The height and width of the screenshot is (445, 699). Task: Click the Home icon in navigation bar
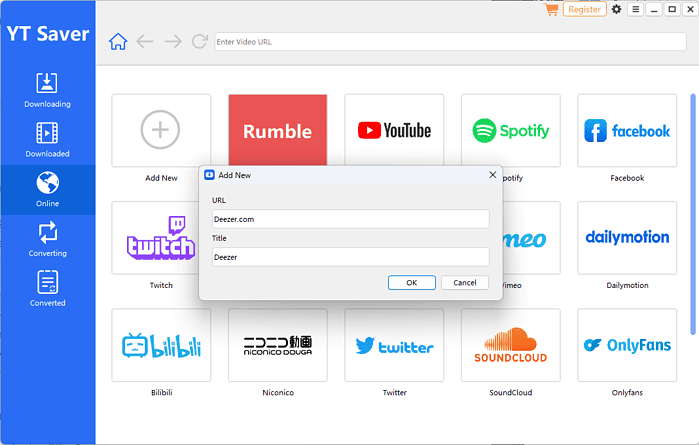pyautogui.click(x=118, y=42)
